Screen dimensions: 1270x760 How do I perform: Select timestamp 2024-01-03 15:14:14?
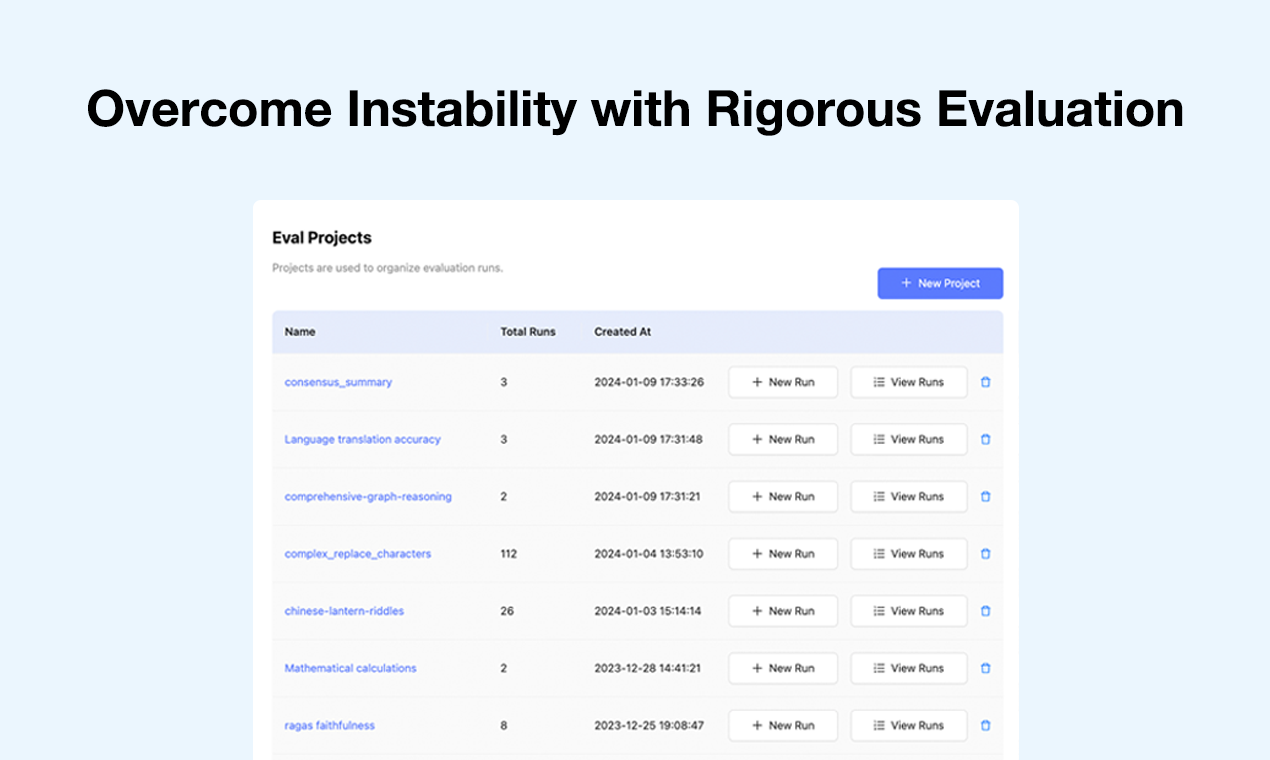[647, 611]
